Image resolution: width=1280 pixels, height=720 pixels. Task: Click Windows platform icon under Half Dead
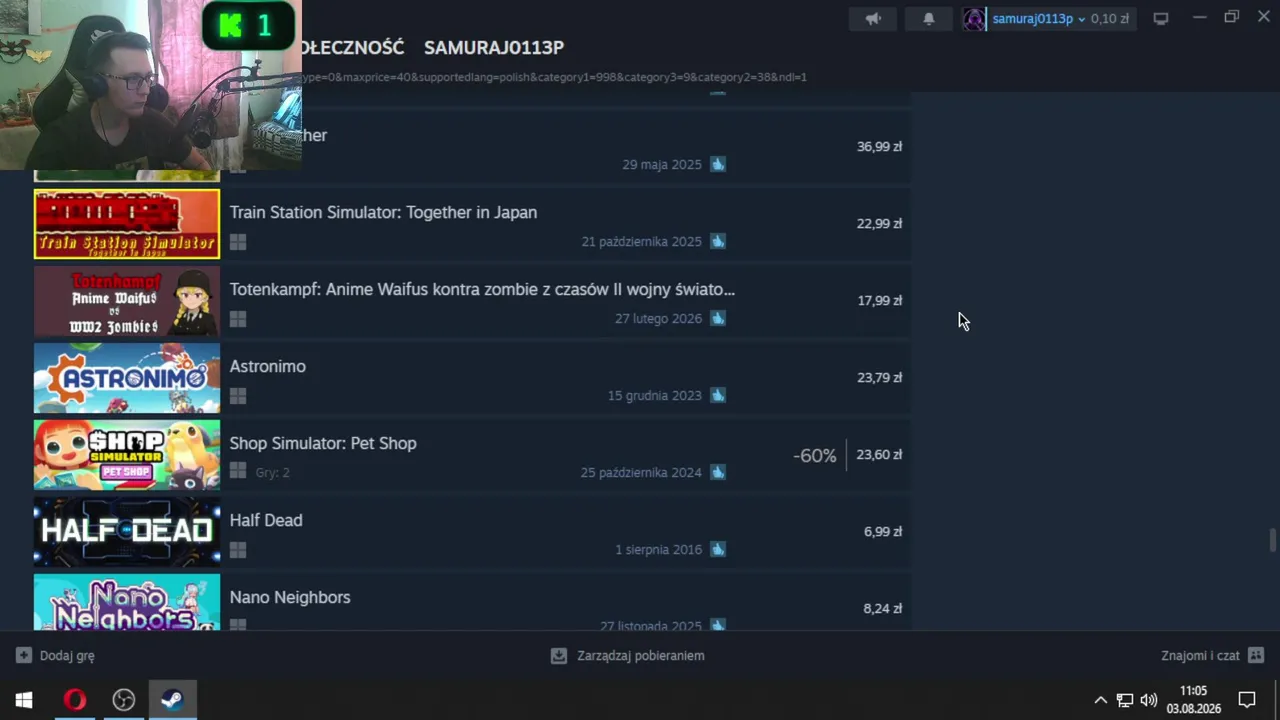238,550
